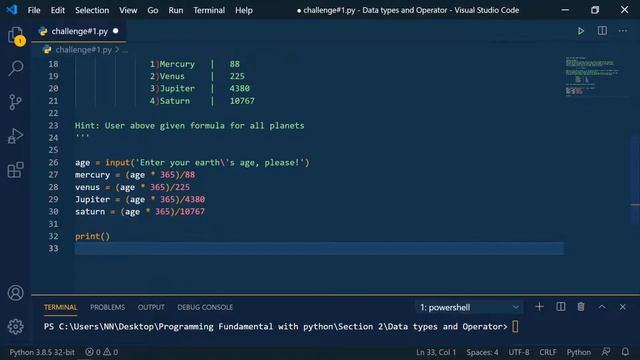
Task: Click the code minimap preview
Action: pos(592,76)
